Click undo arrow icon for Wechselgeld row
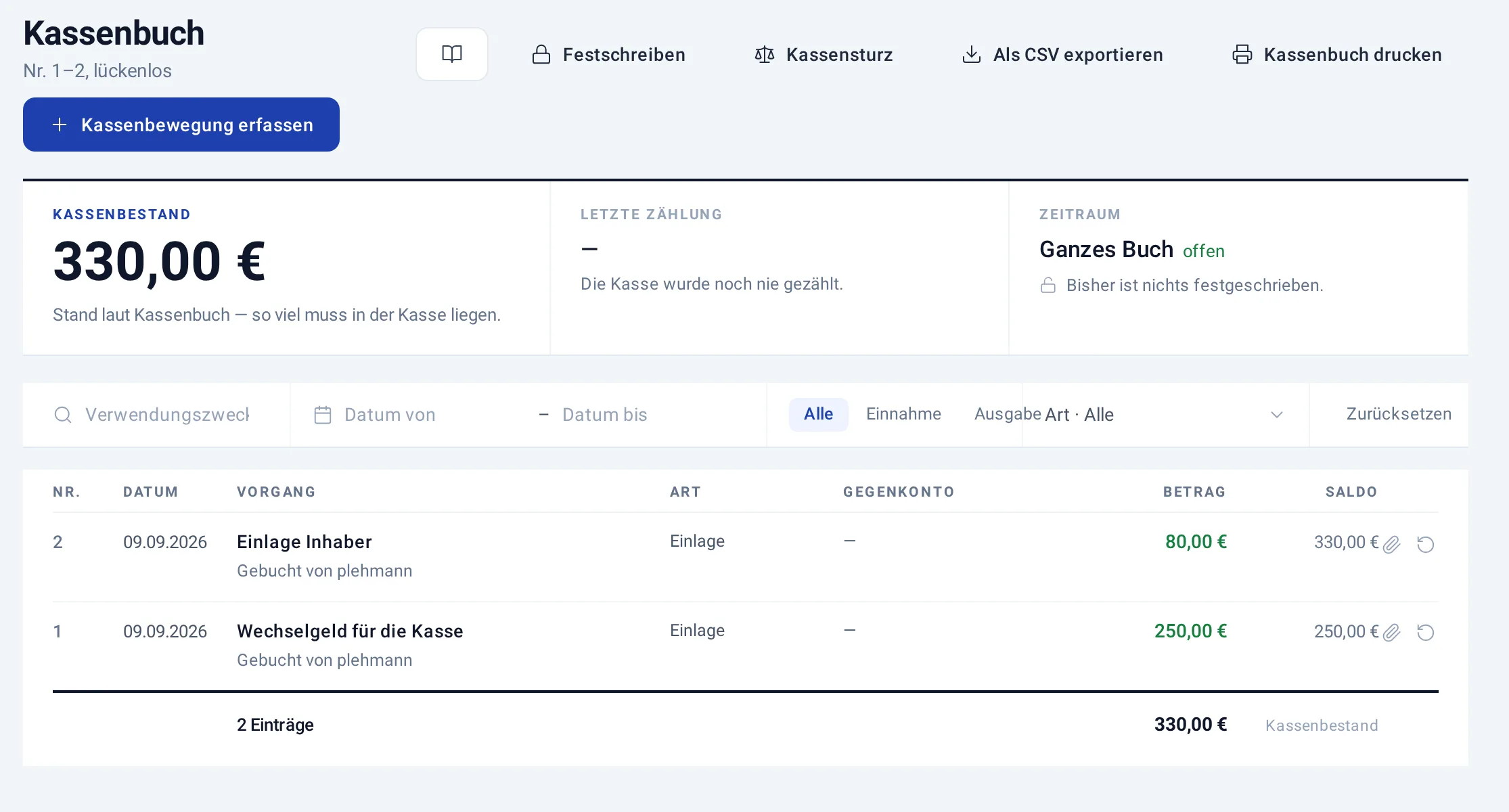Image resolution: width=1509 pixels, height=812 pixels. (1426, 633)
